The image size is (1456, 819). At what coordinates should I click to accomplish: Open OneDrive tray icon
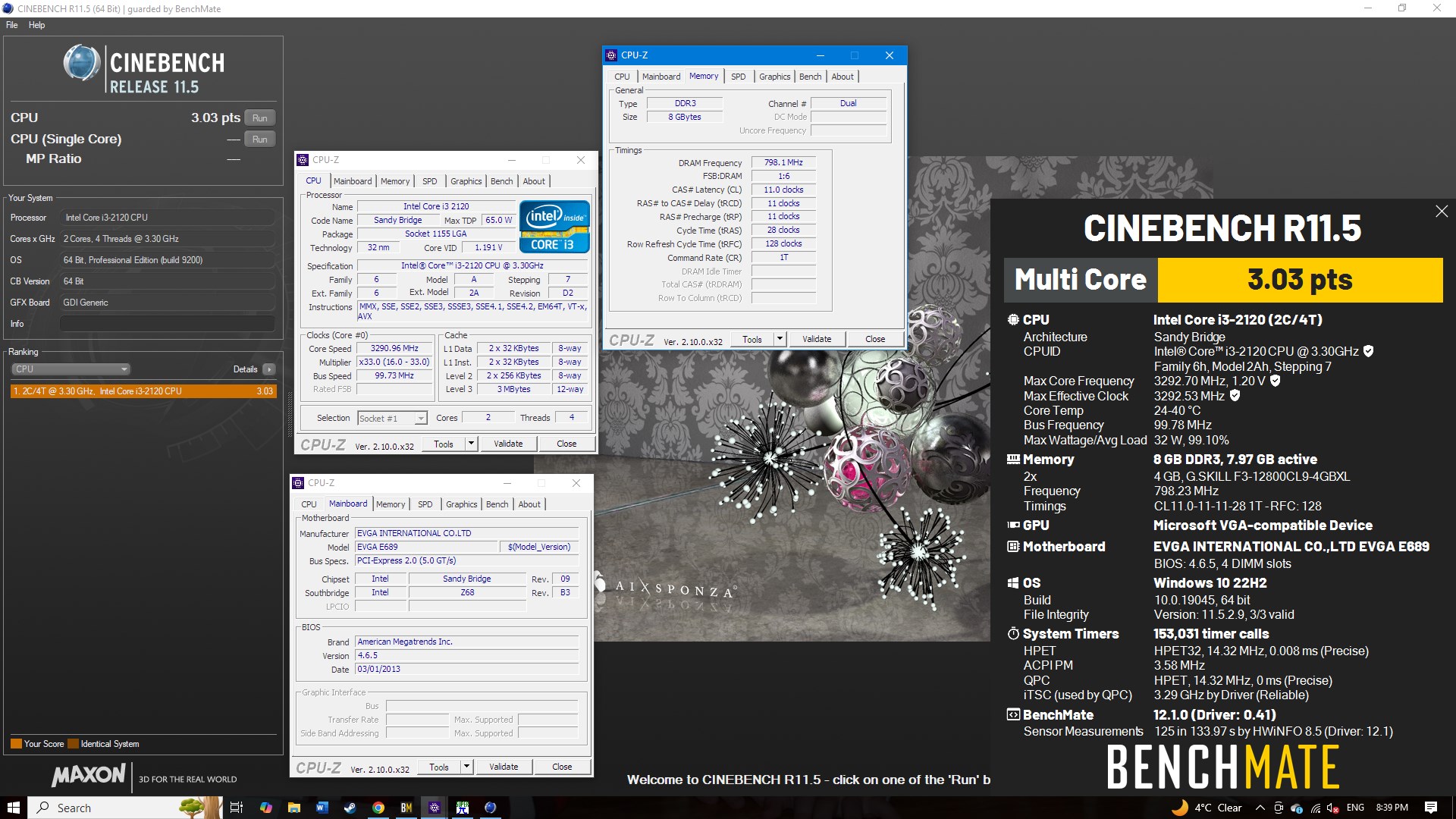[x=1297, y=808]
